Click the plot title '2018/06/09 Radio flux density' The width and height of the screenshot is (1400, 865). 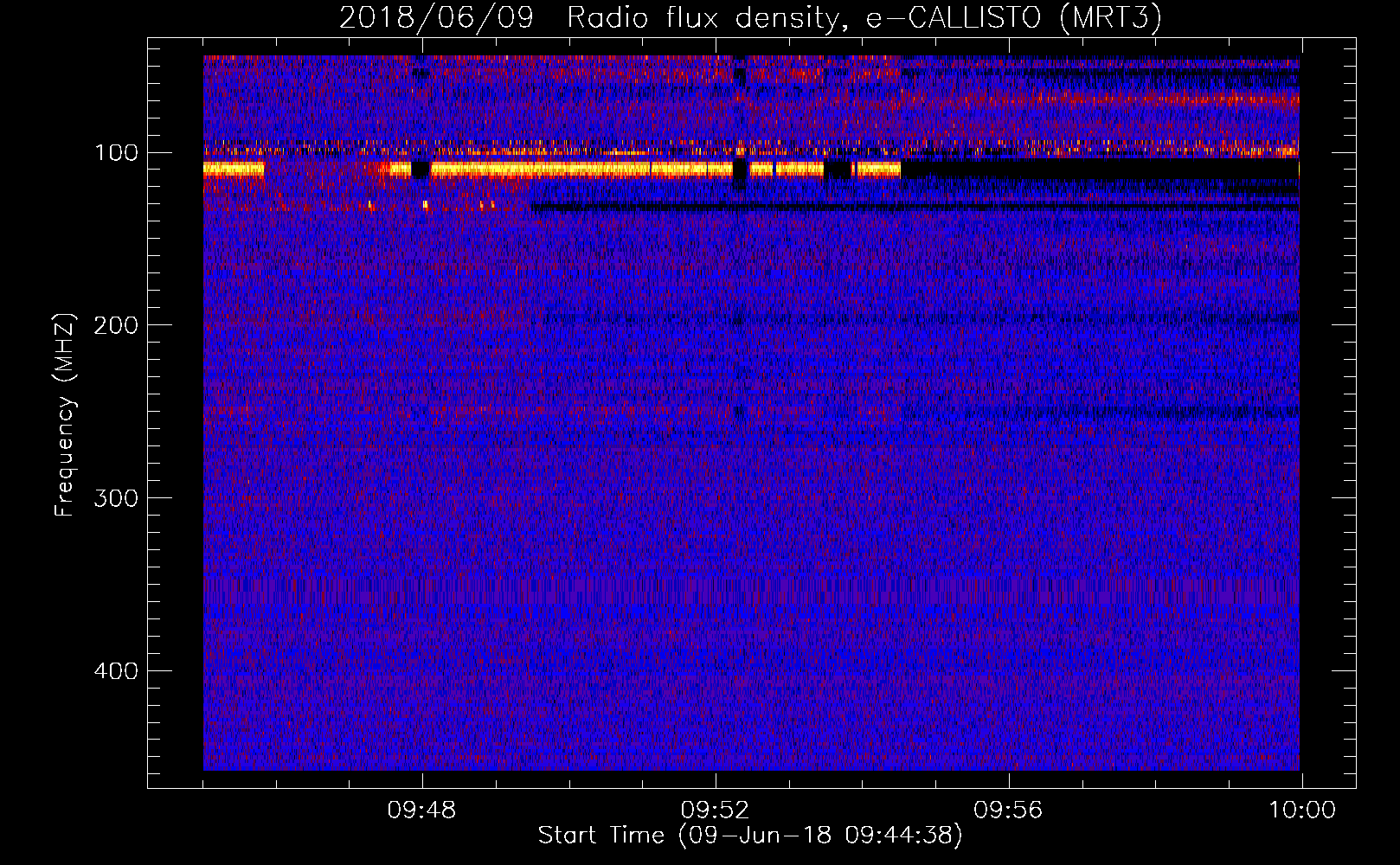point(750,17)
